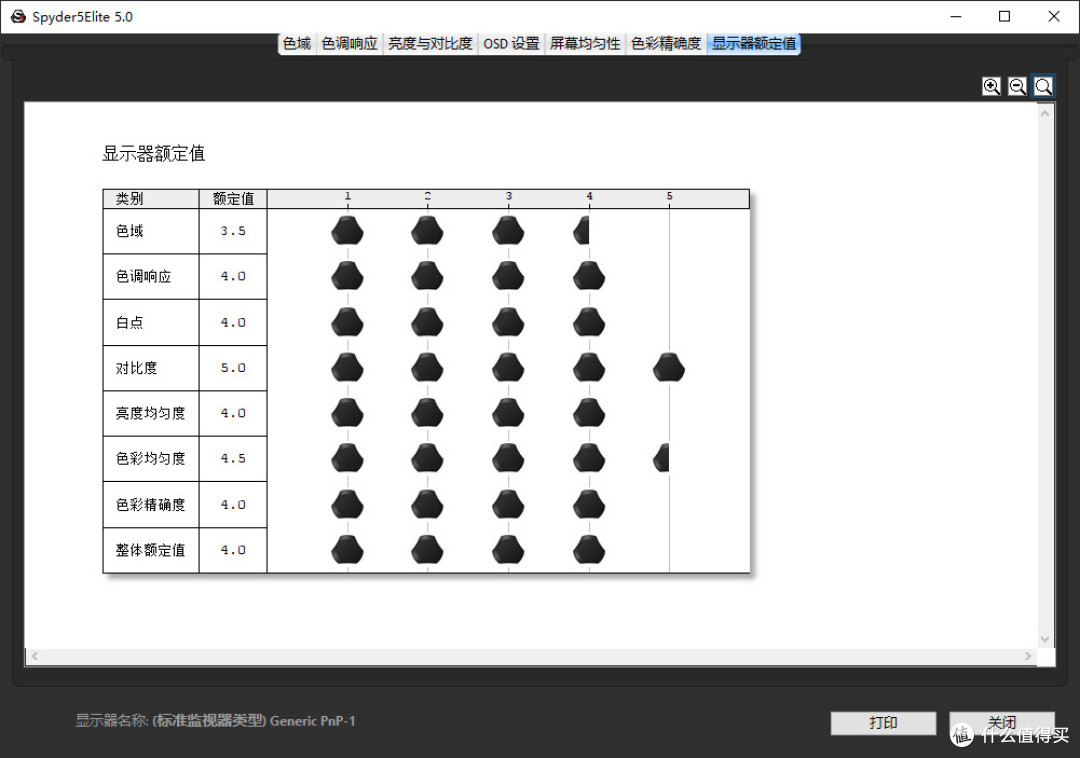The height and width of the screenshot is (758, 1080).
Task: Click the 亮度均匀度 row label
Action: point(150,413)
